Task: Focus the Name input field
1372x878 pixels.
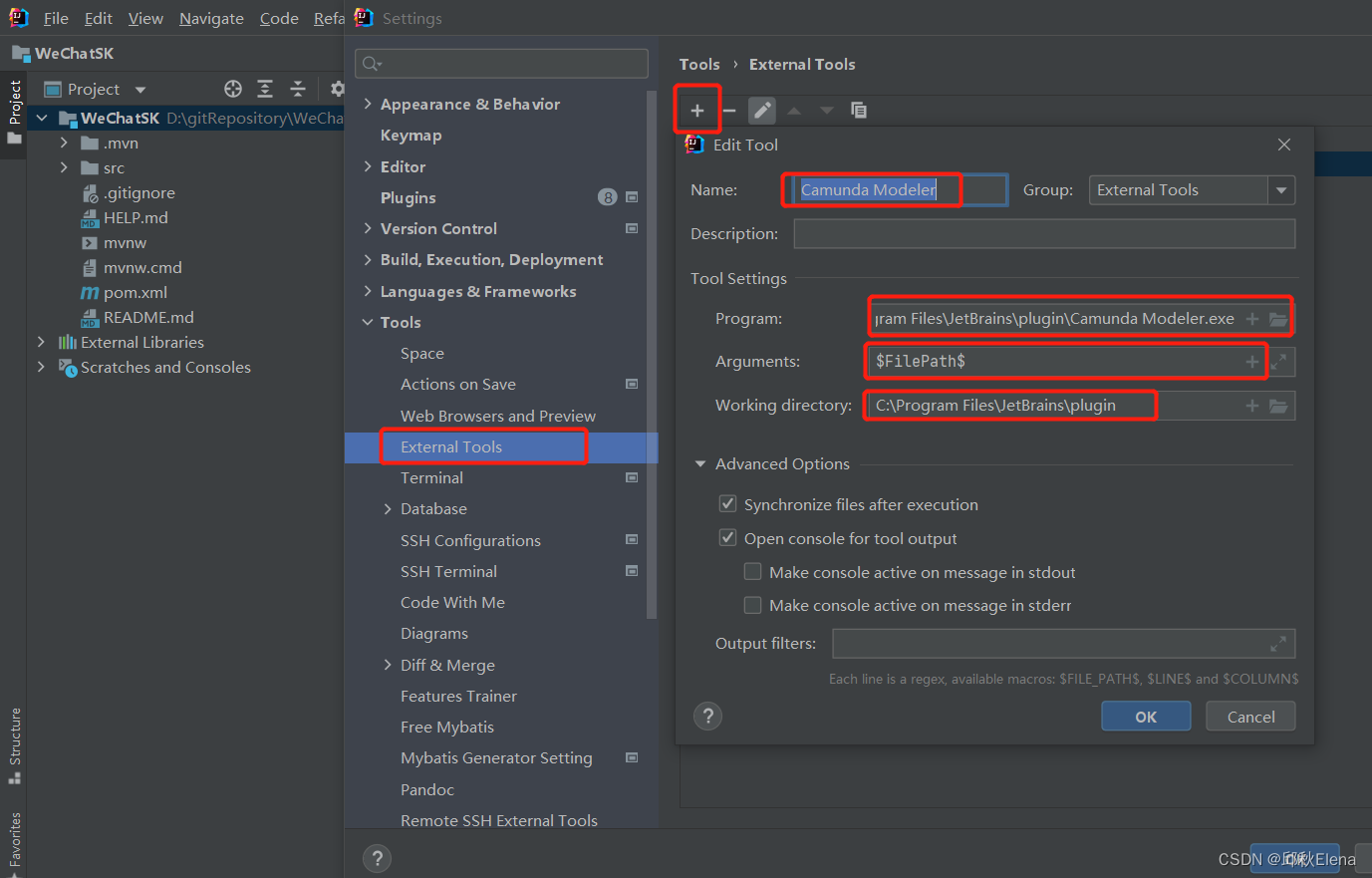Action: [x=901, y=190]
